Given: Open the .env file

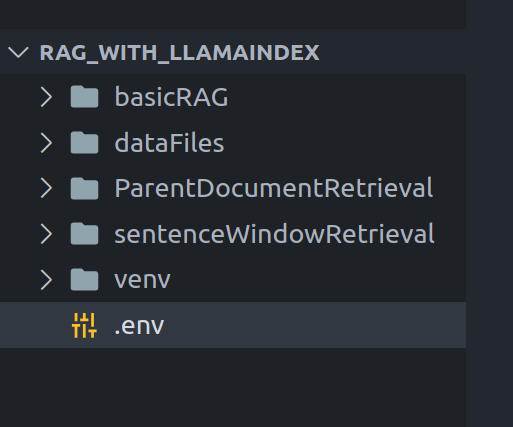Looking at the screenshot, I should coord(233,325).
